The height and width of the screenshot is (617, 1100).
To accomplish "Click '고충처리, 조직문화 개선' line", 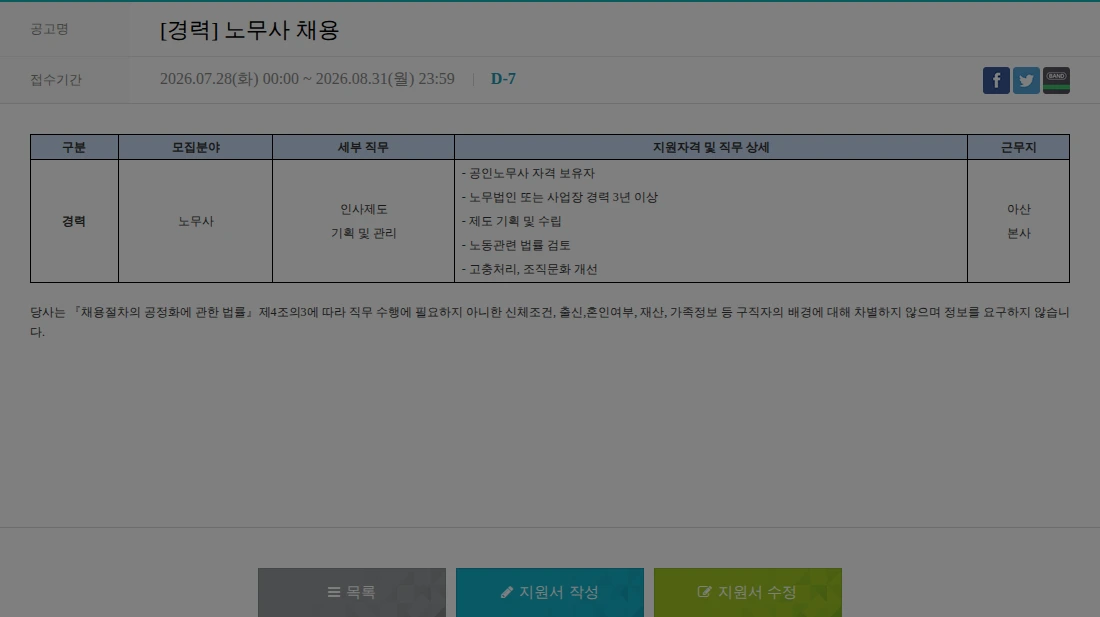I will click(x=530, y=269).
